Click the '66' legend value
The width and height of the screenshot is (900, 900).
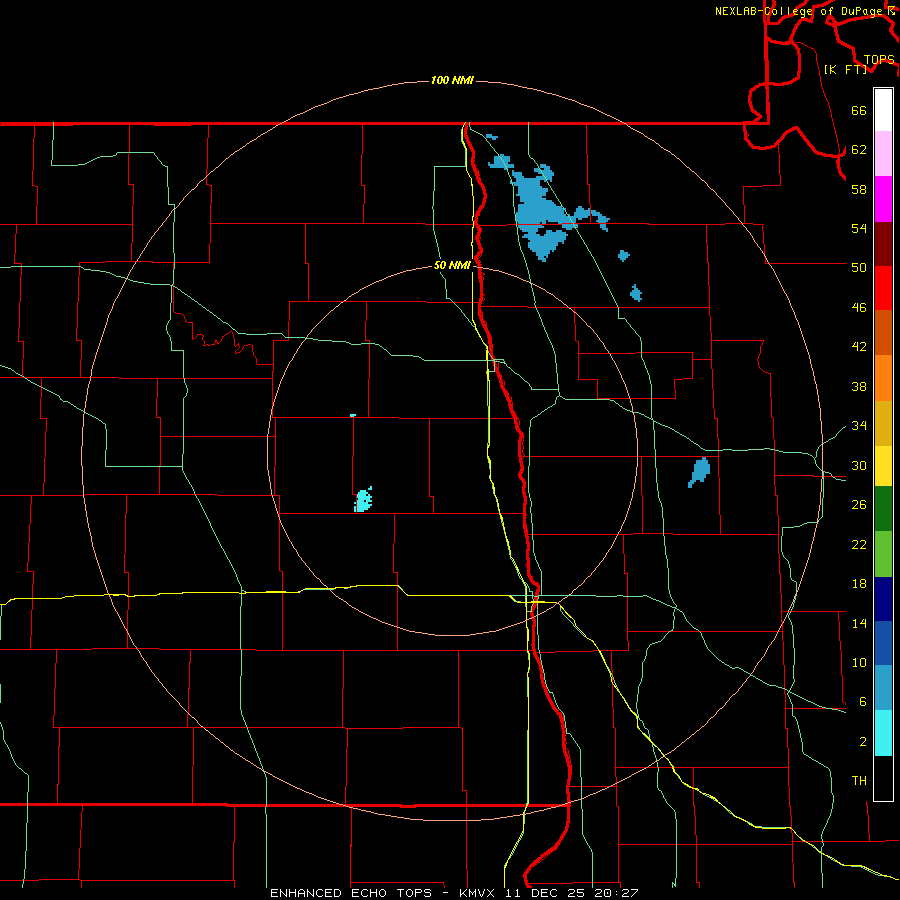point(859,111)
